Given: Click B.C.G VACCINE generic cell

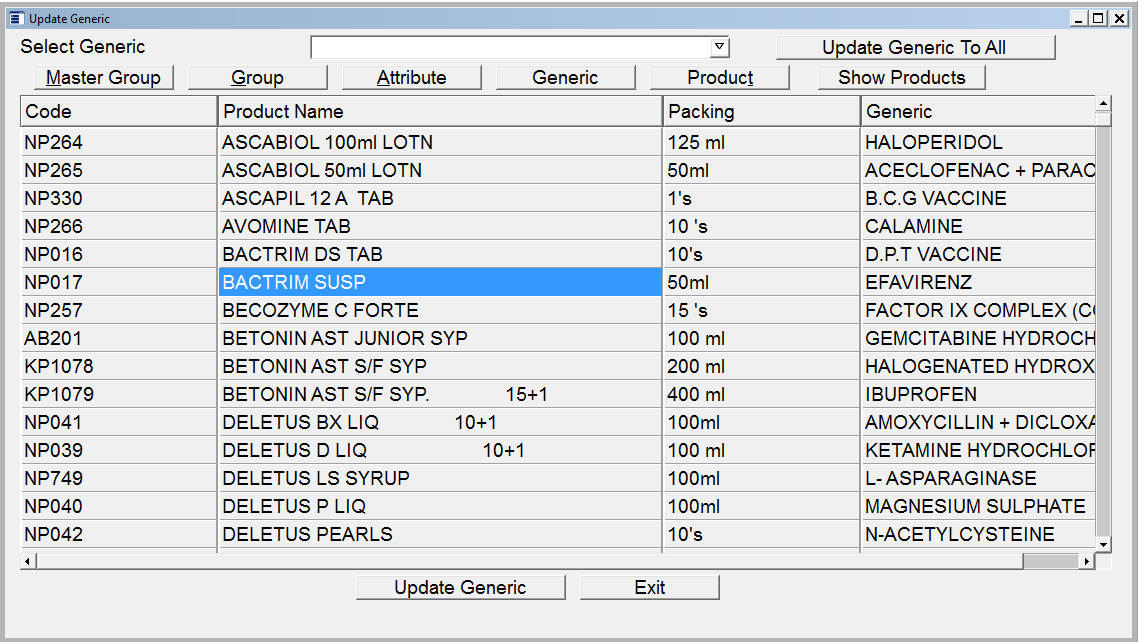Looking at the screenshot, I should (978, 198).
